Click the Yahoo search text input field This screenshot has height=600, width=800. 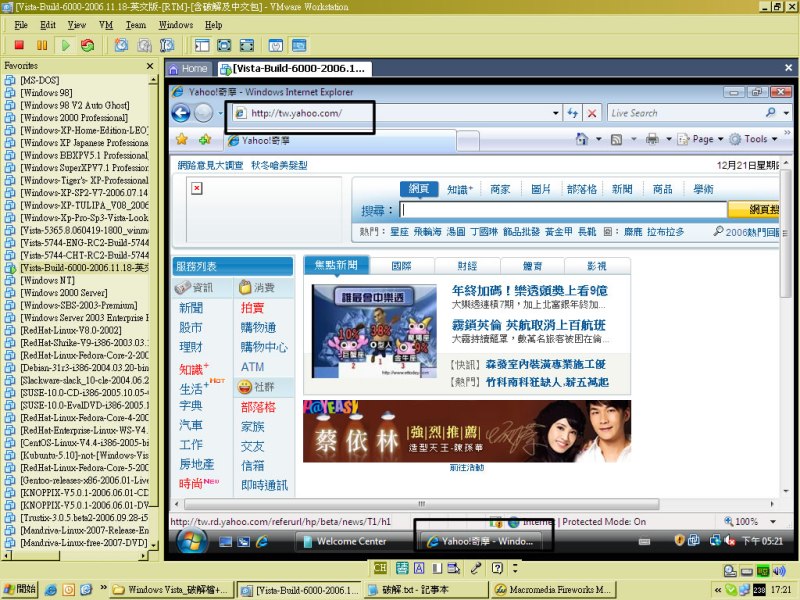563,210
